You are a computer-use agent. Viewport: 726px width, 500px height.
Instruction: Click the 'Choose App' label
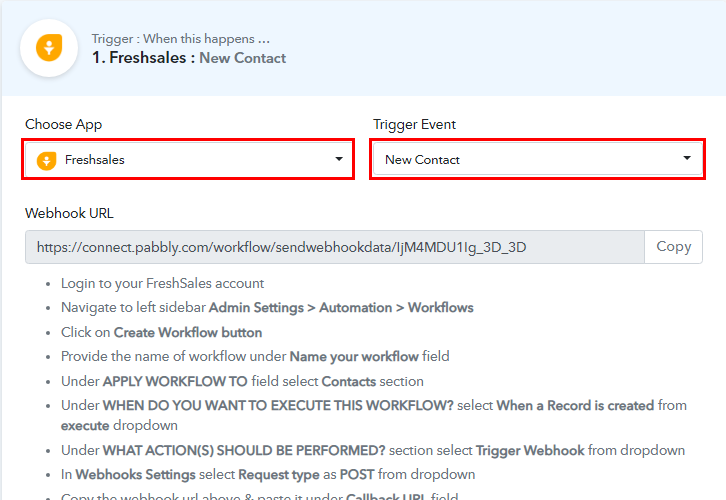[63, 125]
